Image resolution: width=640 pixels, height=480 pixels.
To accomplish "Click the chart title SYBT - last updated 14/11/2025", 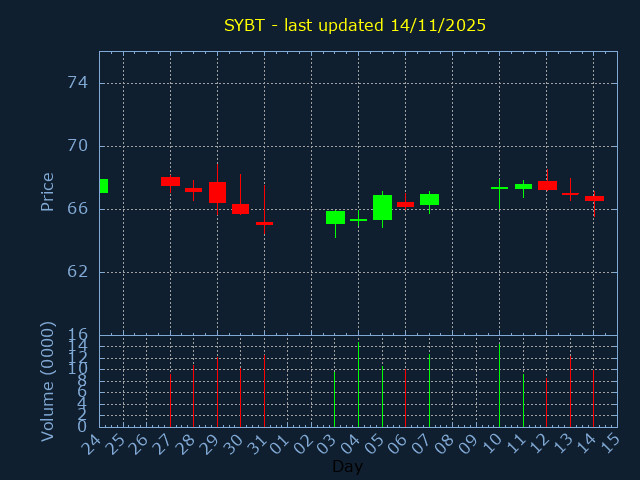I will pos(355,25).
